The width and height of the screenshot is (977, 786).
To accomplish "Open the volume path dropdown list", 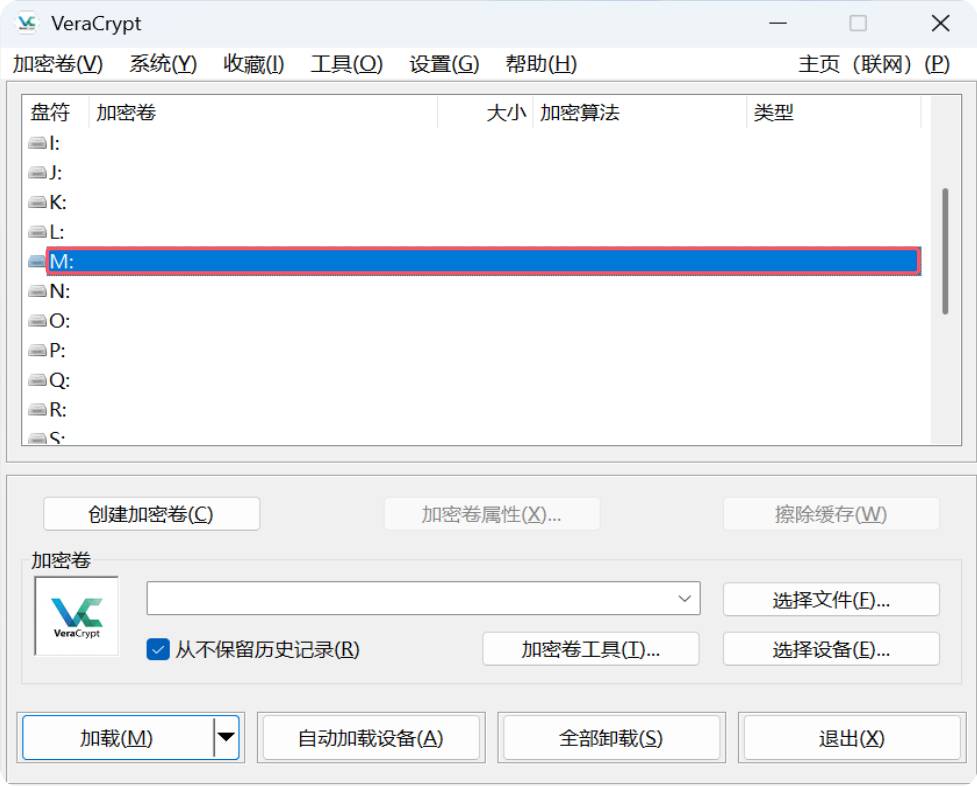I will (x=684, y=599).
